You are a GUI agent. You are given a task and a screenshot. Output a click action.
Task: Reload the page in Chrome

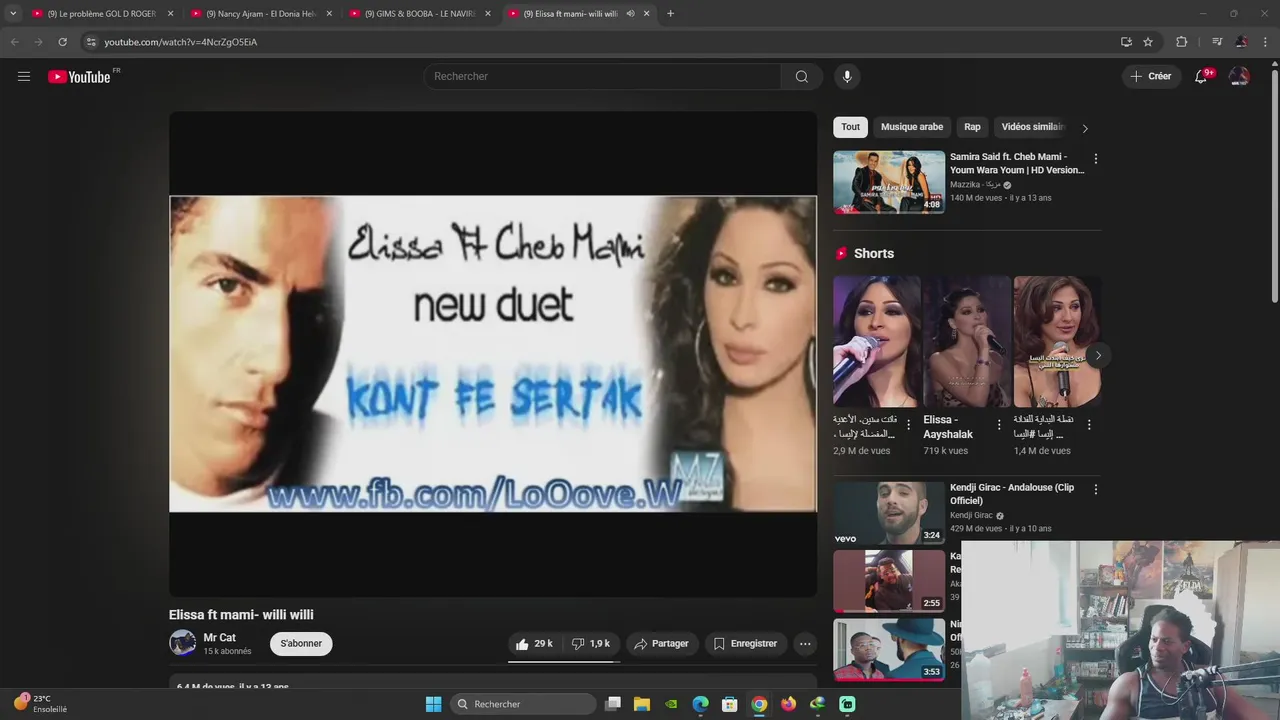tap(62, 42)
